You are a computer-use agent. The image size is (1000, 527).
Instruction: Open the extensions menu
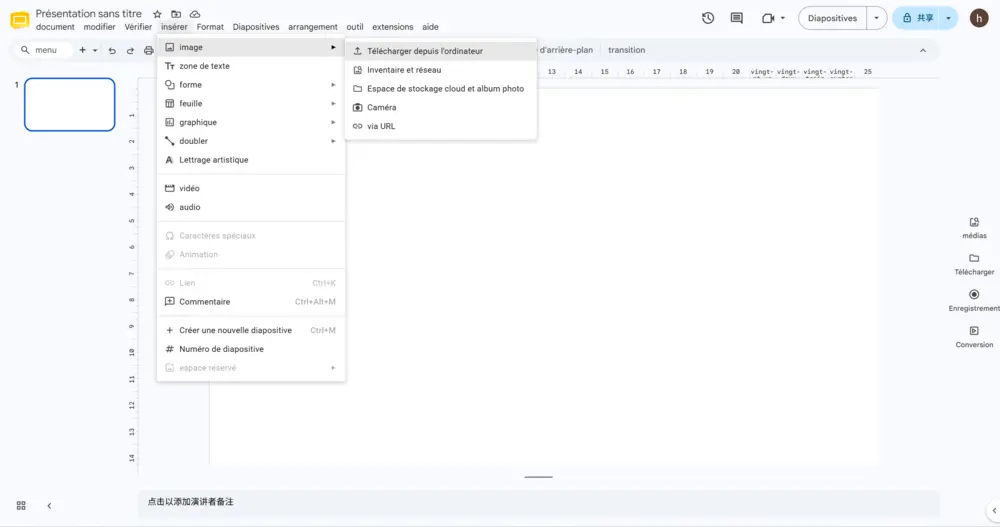(392, 27)
